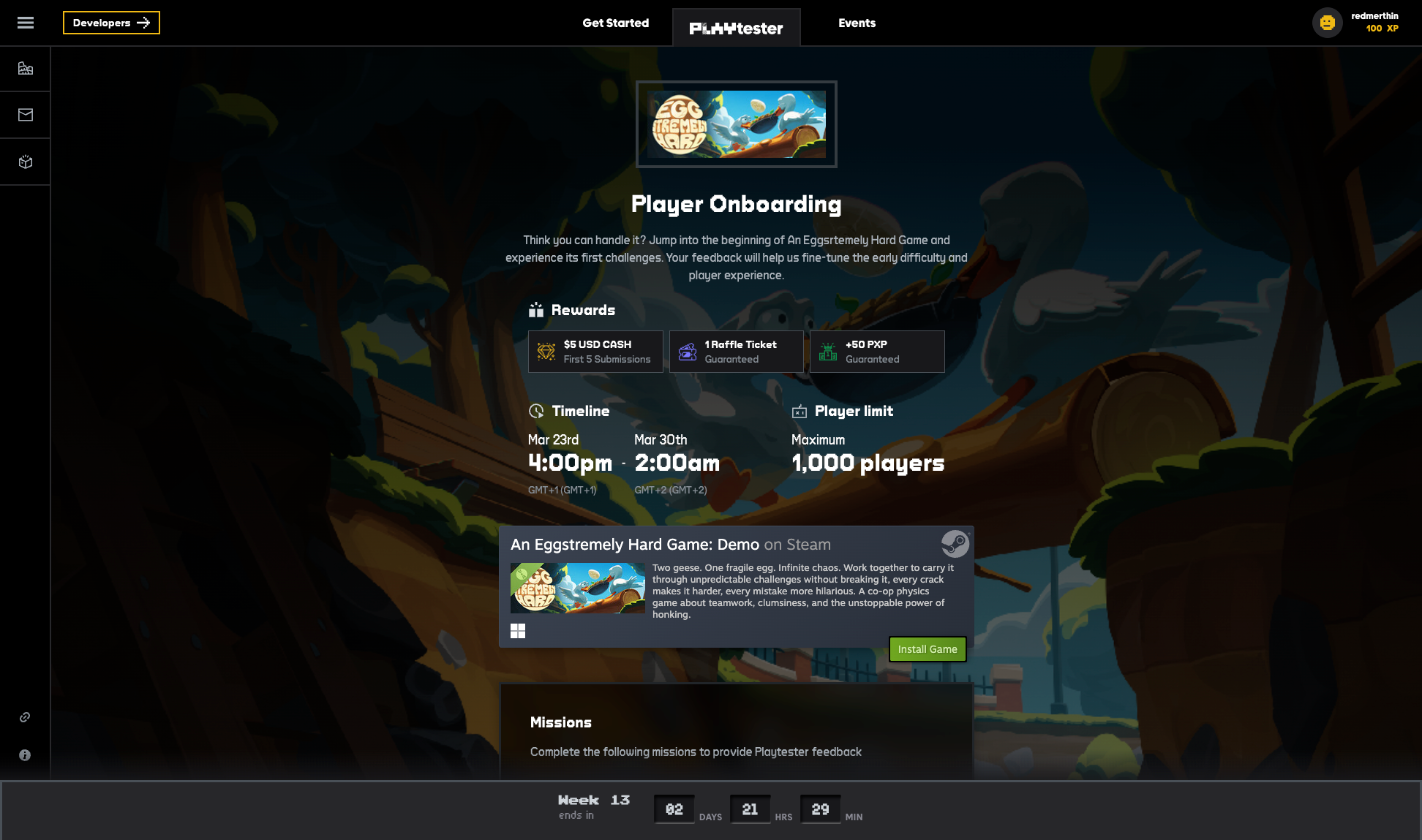Select the Get Started tab
The height and width of the screenshot is (840, 1422).
tap(616, 23)
